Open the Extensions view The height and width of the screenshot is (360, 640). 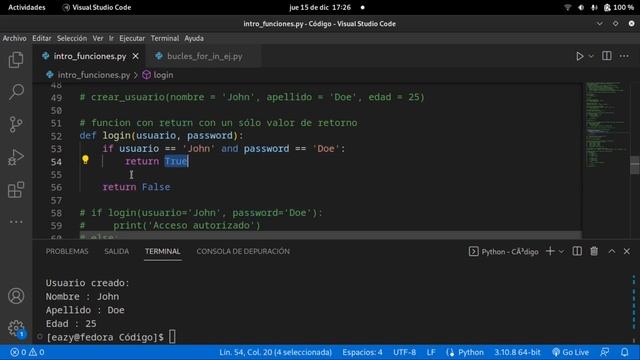(16, 190)
